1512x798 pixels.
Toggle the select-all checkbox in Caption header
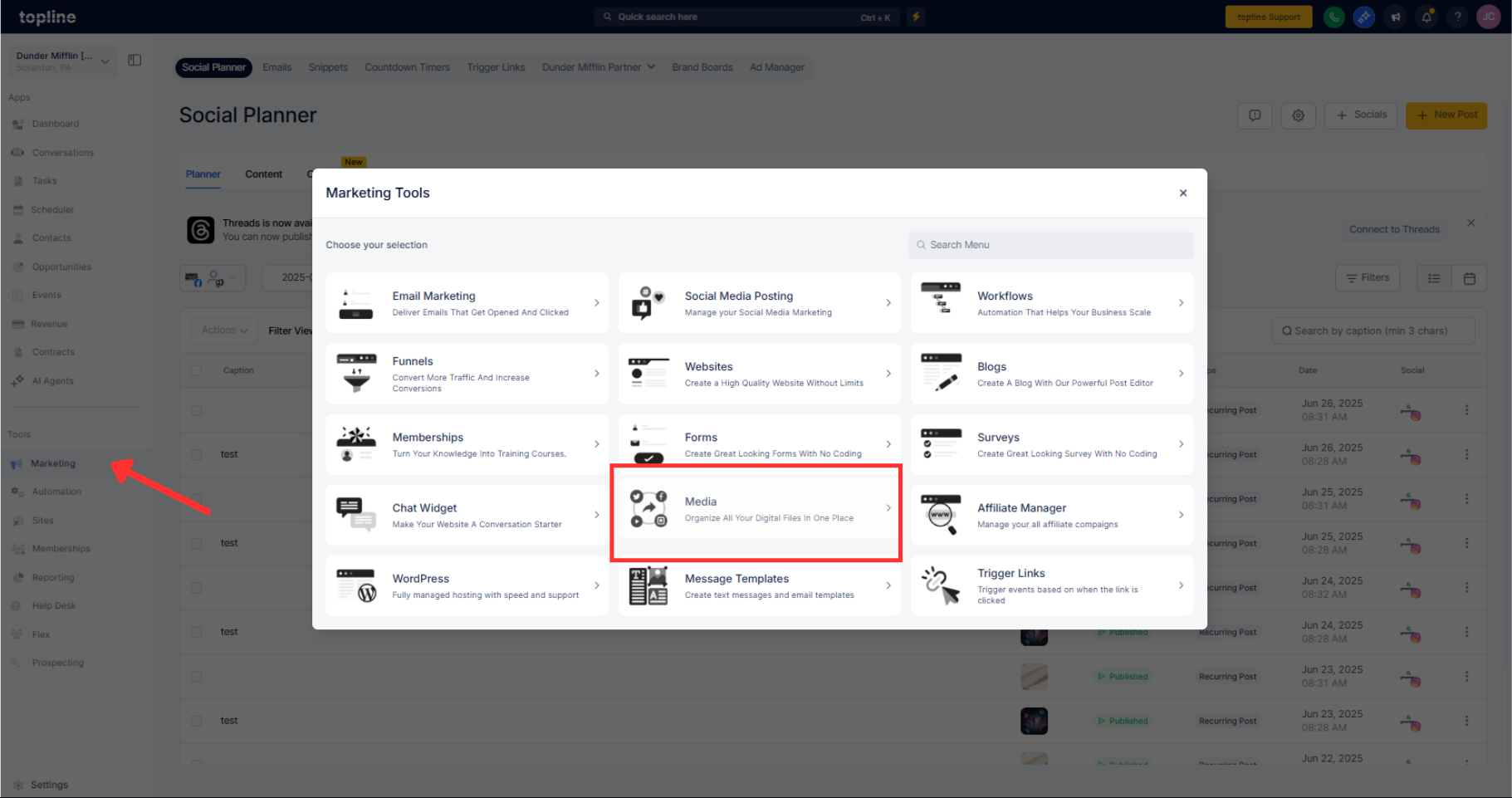(196, 370)
